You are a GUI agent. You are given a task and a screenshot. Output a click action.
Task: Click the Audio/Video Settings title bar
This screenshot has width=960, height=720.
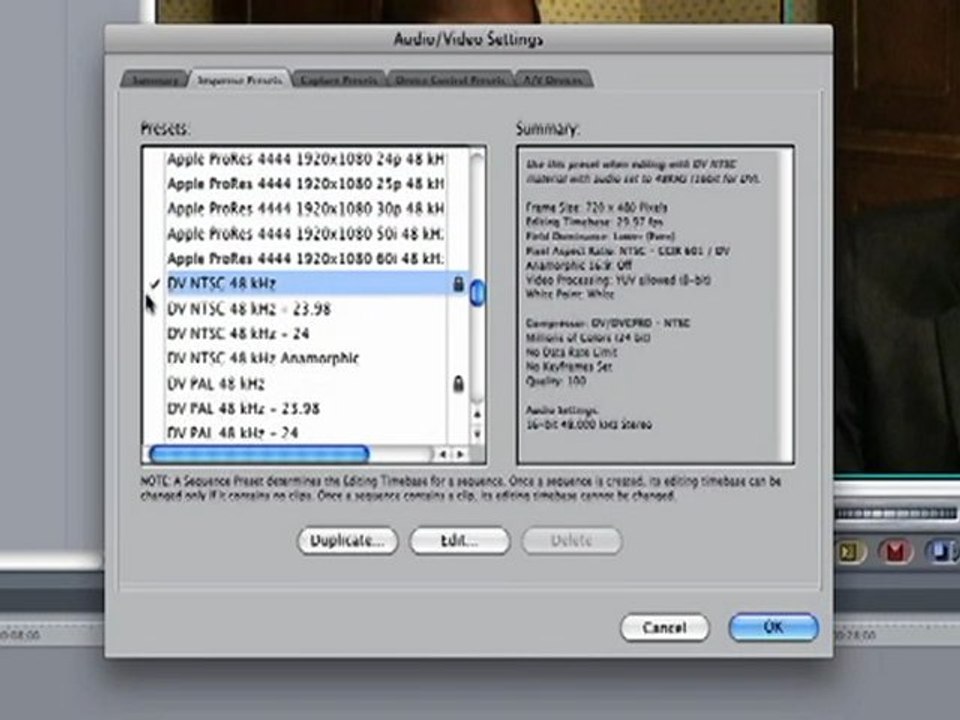click(468, 39)
